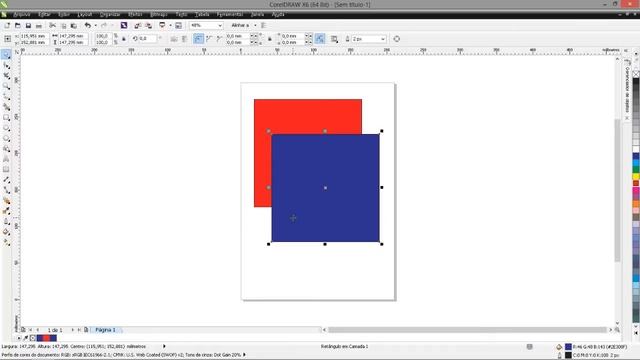Toggle the scalloped corner style button
The height and width of the screenshot is (360, 640).
tap(209, 39)
